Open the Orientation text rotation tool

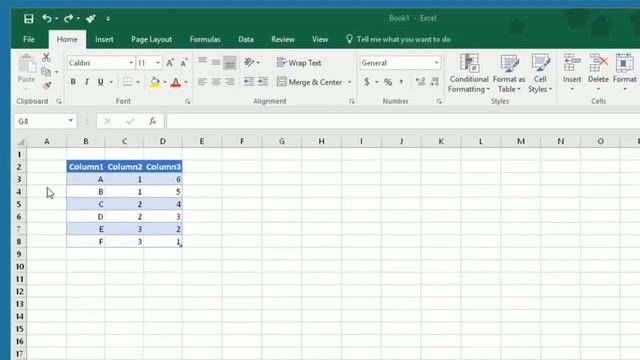(249, 62)
